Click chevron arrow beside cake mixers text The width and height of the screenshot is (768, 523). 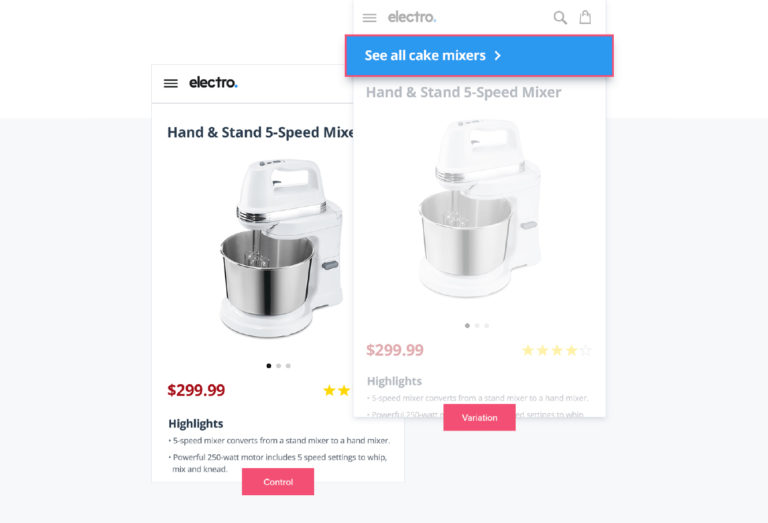[498, 55]
